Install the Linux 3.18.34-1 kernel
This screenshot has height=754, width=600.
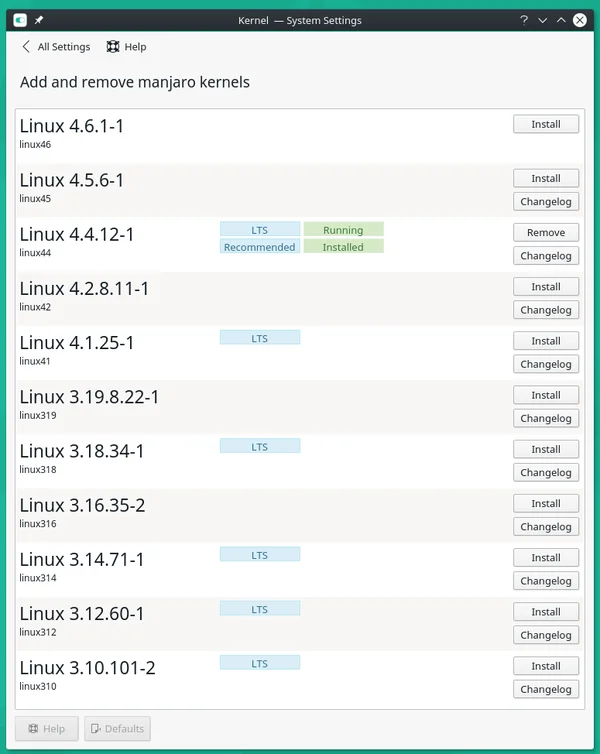(x=545, y=449)
